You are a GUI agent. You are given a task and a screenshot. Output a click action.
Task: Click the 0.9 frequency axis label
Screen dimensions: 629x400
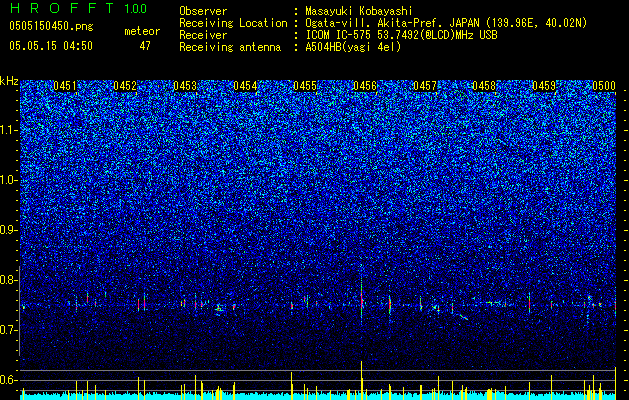(x=9, y=230)
